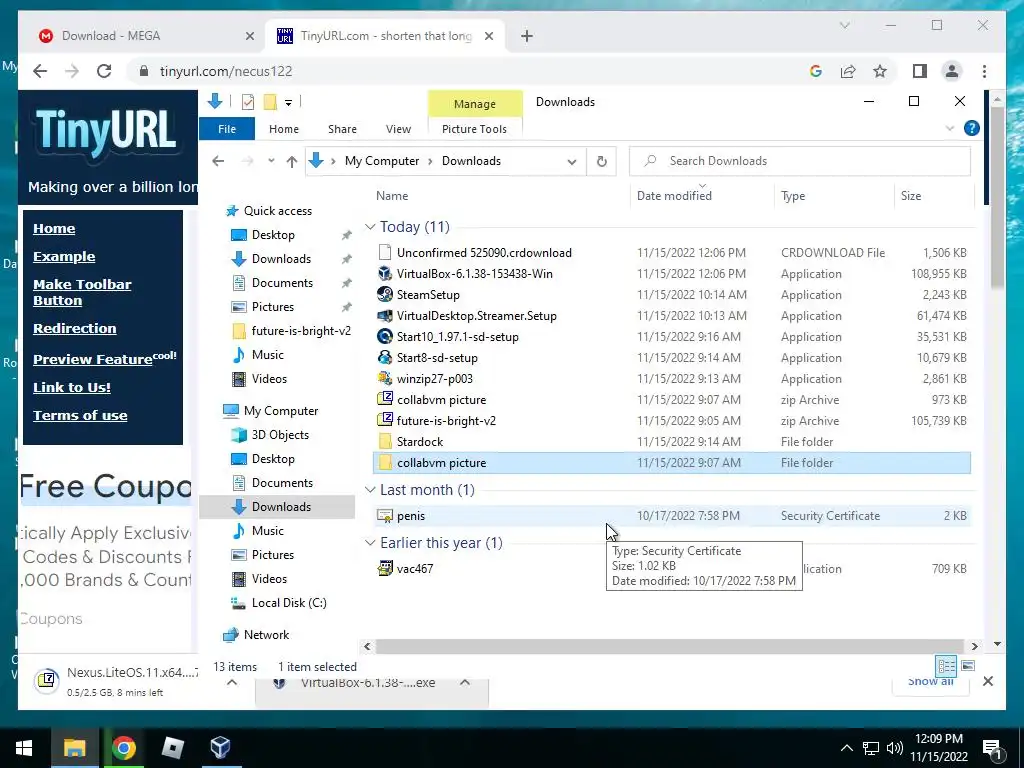
Task: Open Roblox icon on taskbar
Action: tap(172, 748)
